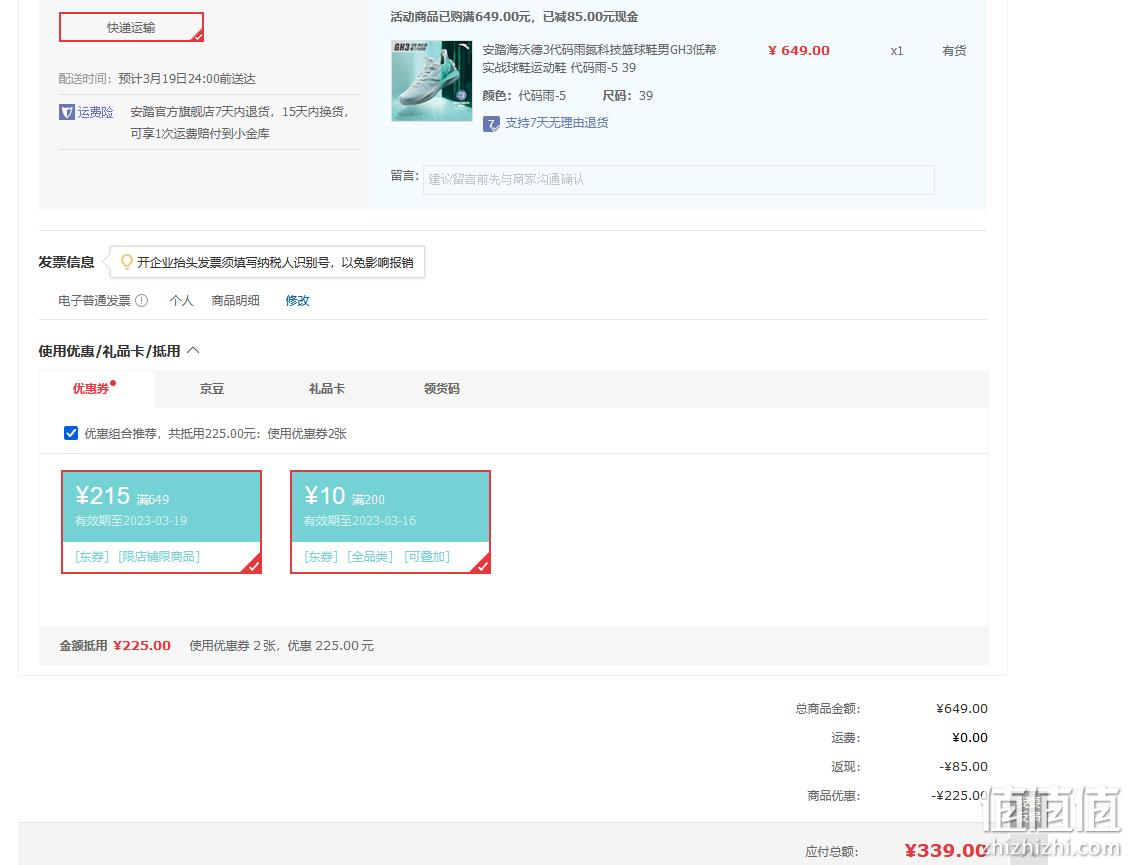Screen dimensions: 1130x865
Task: Click the 运费险 shield icon
Action: (x=66, y=112)
